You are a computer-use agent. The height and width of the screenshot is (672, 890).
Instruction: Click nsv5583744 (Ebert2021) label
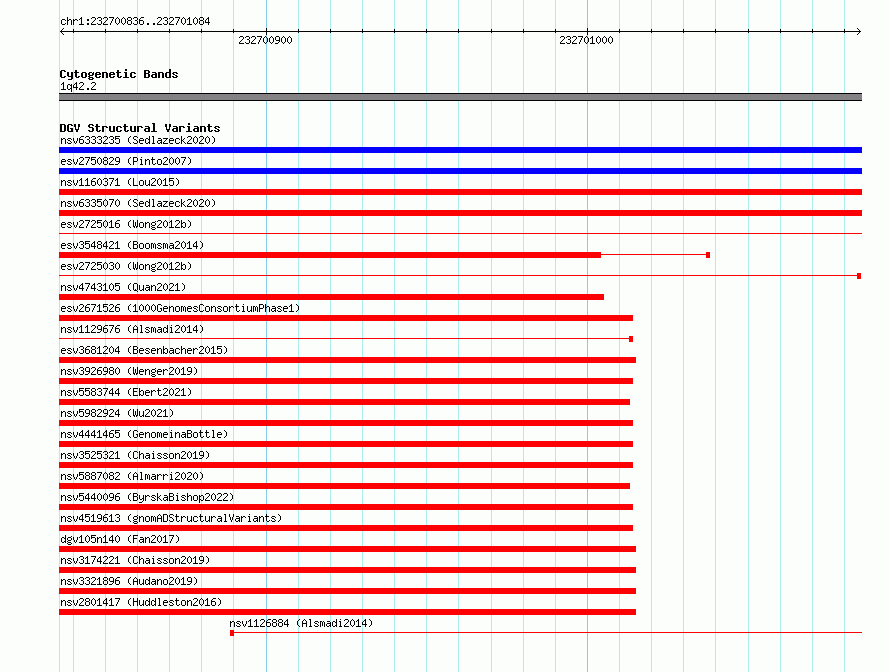[126, 392]
